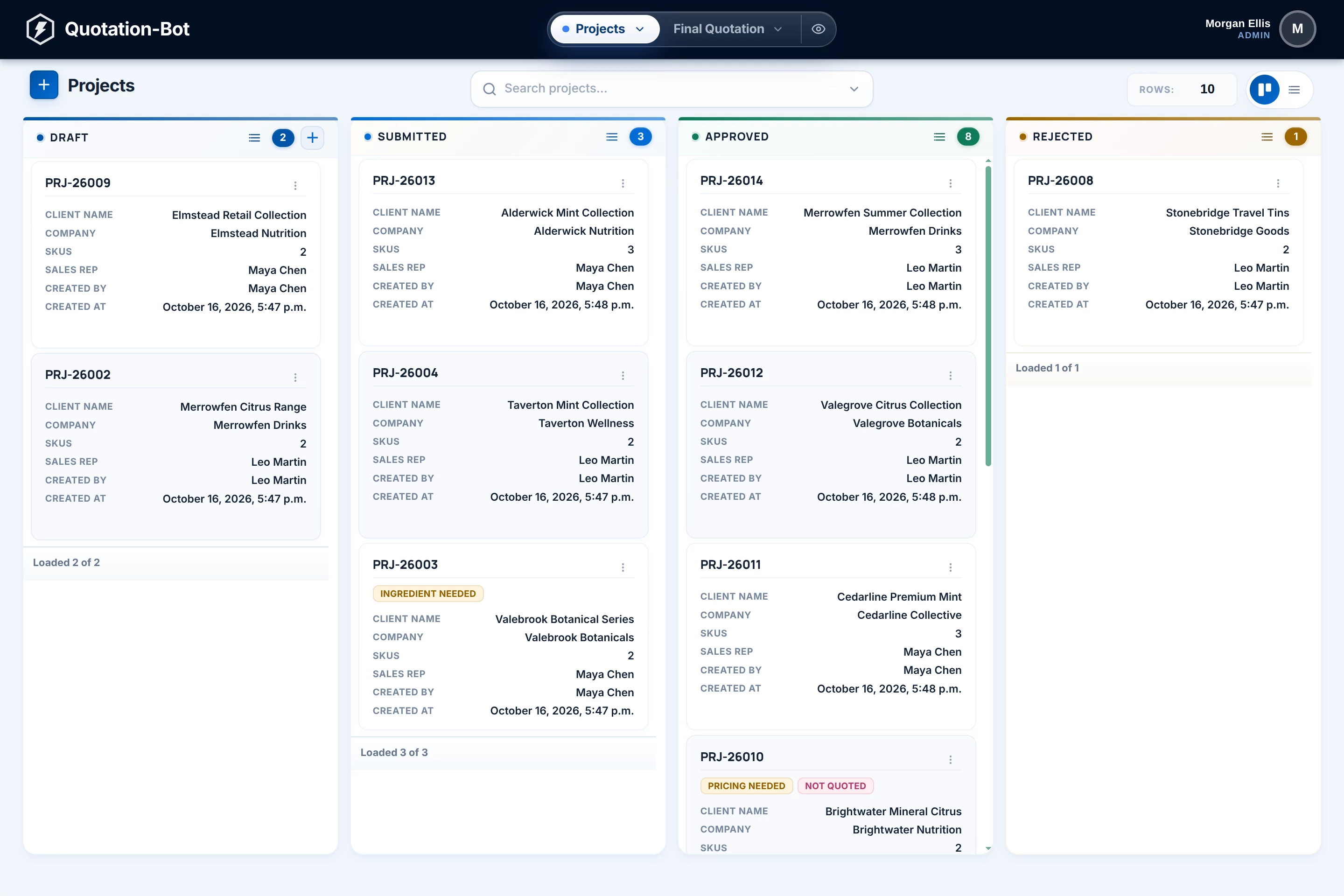Click the blue plus new project button
This screenshot has height=896, width=1344.
(x=44, y=85)
